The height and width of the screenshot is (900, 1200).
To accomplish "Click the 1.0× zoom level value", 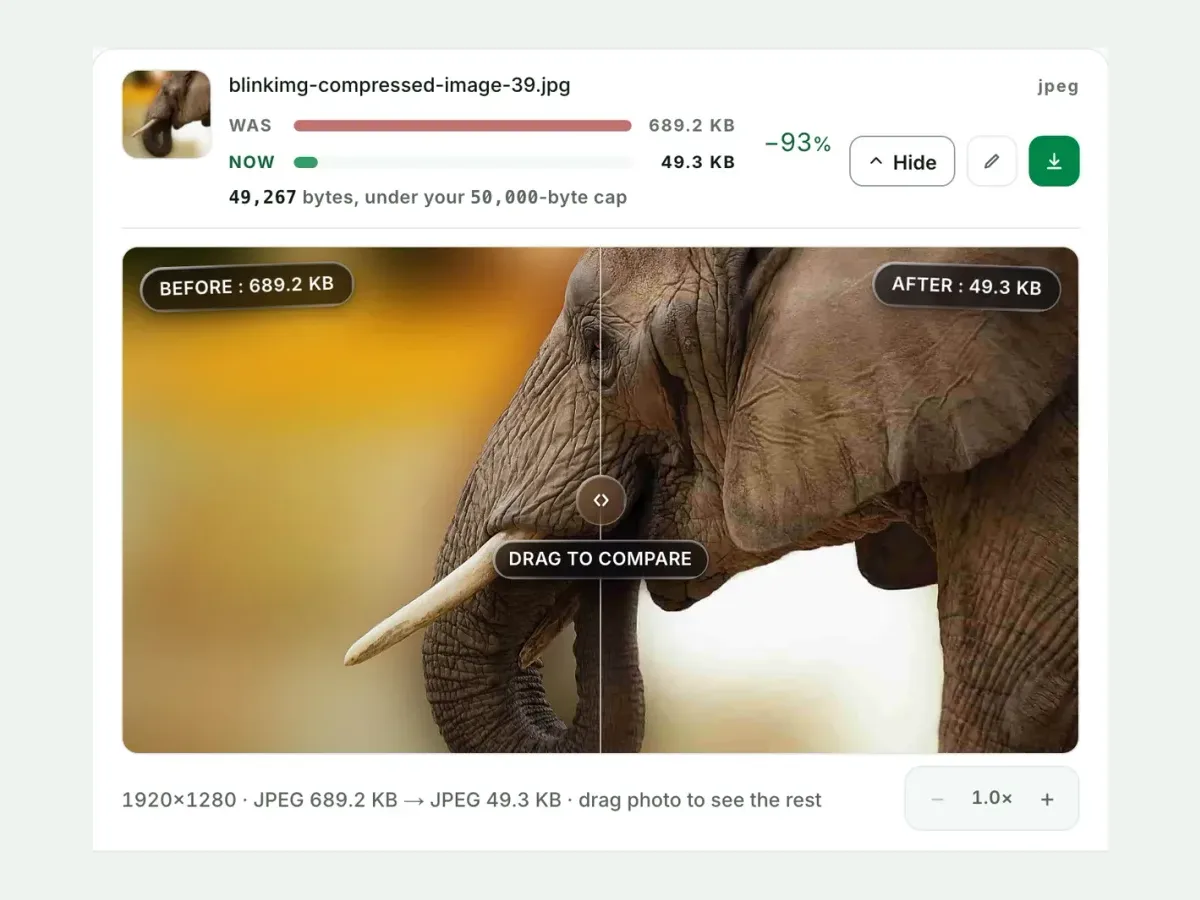I will tap(992, 798).
